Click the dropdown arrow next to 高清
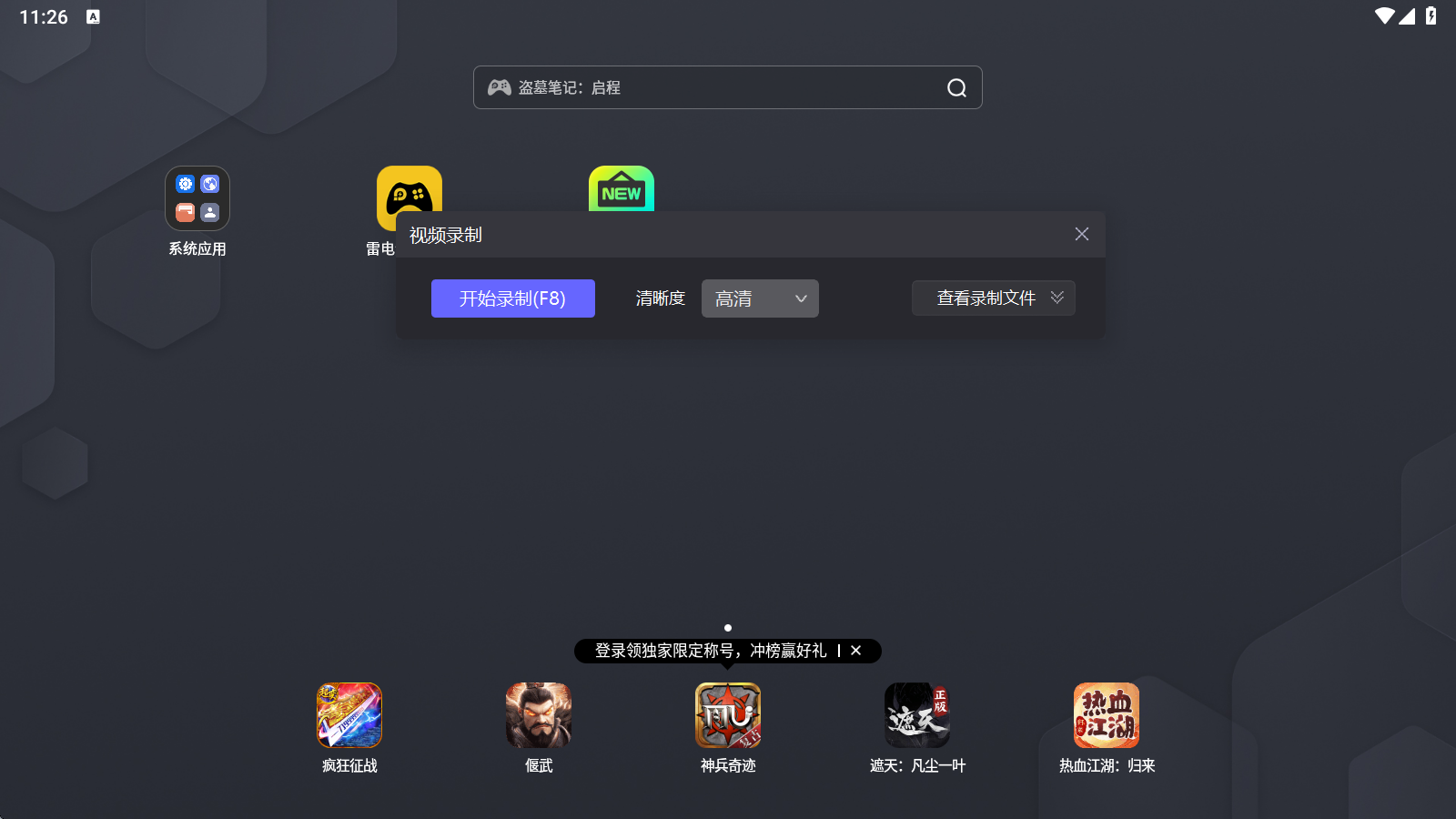Image resolution: width=1456 pixels, height=819 pixels. coord(800,298)
